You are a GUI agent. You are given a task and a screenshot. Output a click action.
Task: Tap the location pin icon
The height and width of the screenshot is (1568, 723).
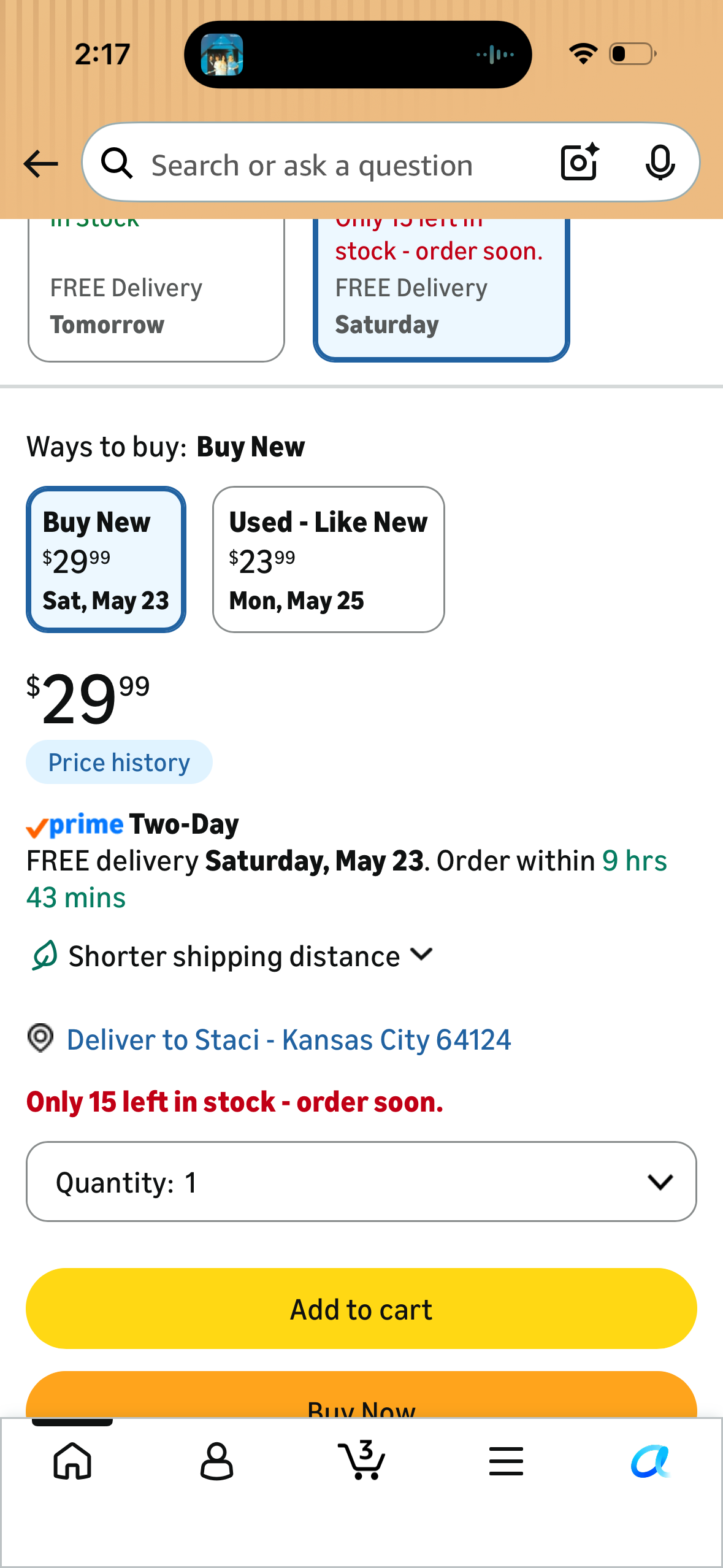point(40,1038)
